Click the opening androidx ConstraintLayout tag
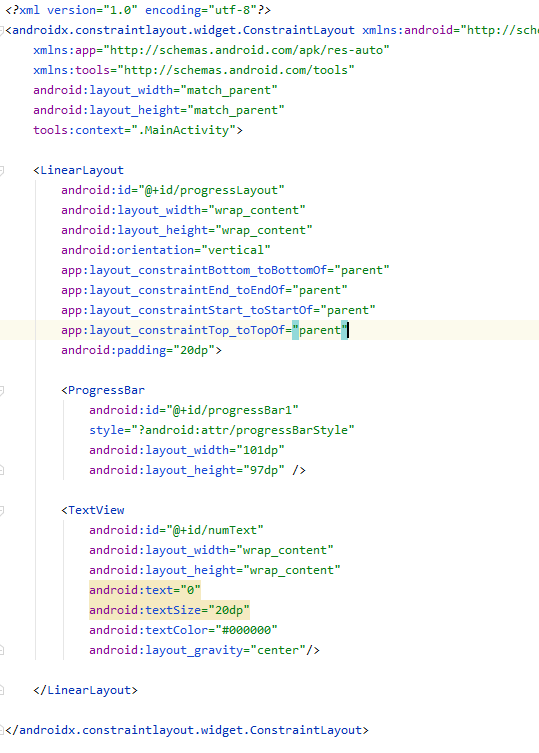The width and height of the screenshot is (539, 753). pyautogui.click(x=272, y=30)
